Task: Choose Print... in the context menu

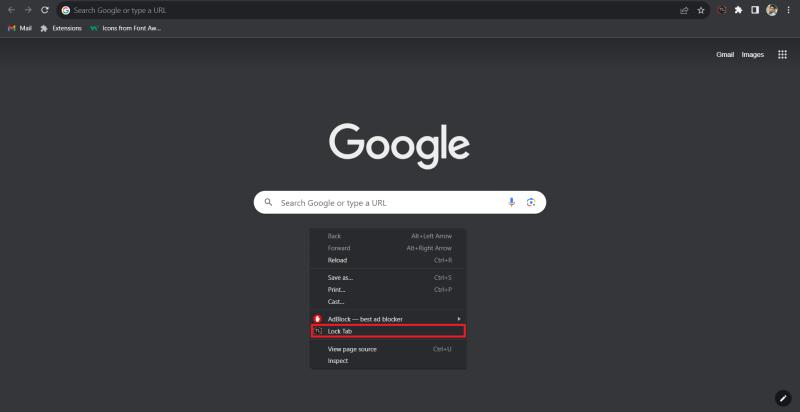Action: 388,290
